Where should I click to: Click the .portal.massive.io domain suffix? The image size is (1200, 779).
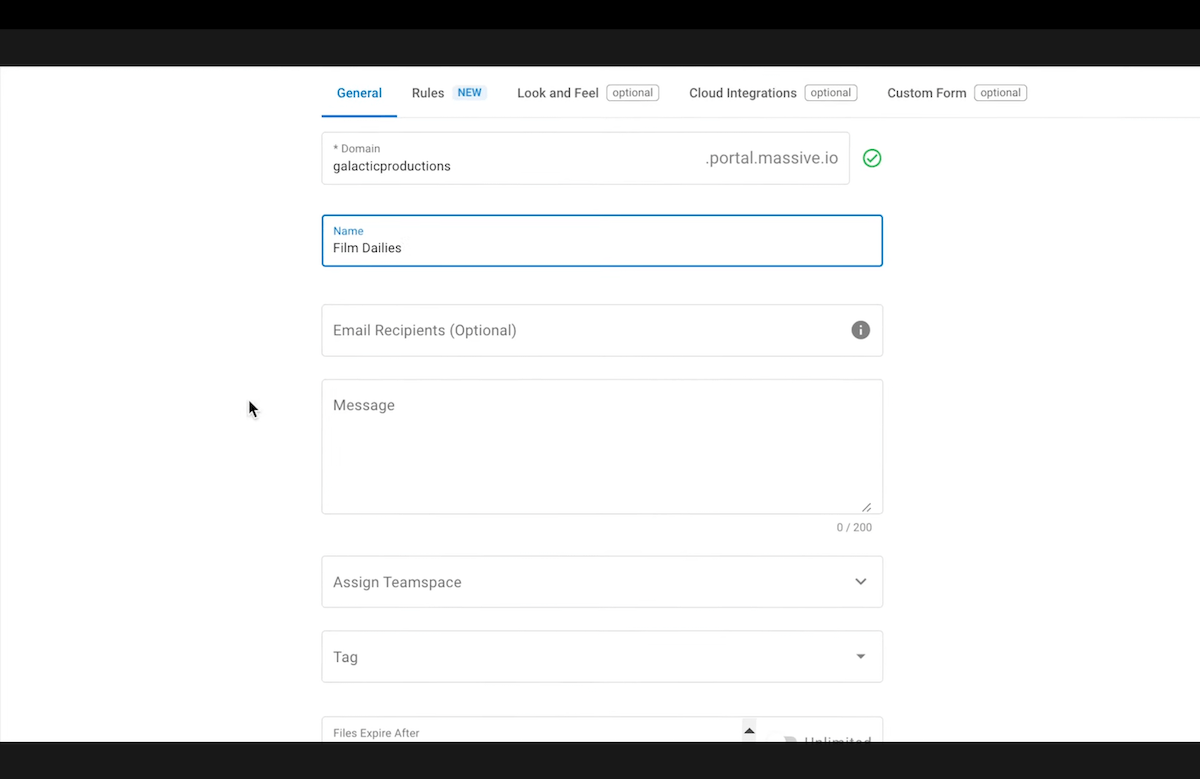click(x=772, y=158)
